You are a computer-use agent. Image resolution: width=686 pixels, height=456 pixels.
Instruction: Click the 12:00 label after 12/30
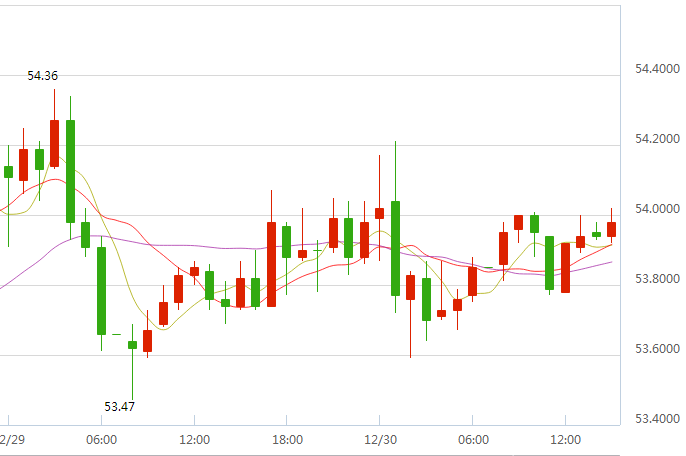click(x=565, y=440)
